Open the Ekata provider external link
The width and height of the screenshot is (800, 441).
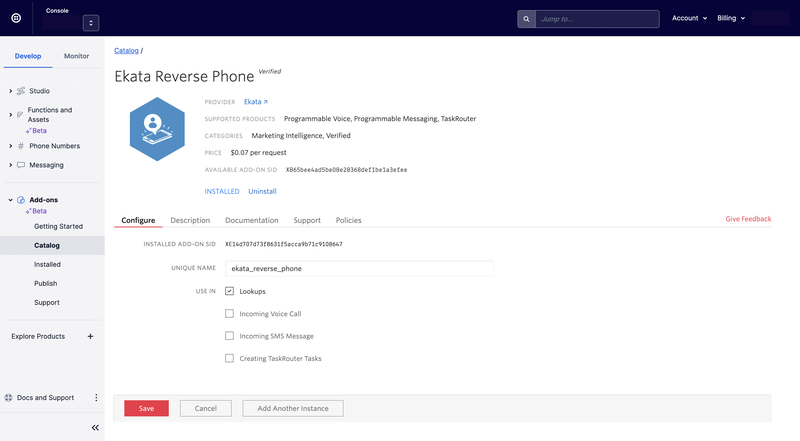[256, 102]
